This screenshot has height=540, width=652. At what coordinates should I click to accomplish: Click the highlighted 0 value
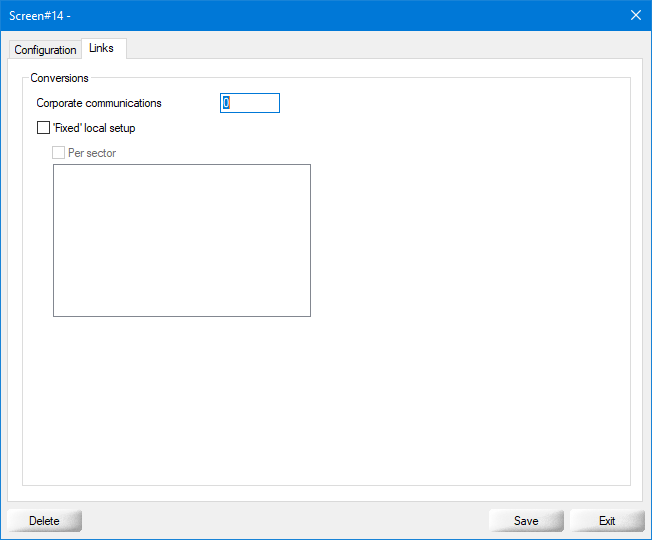pos(227,103)
